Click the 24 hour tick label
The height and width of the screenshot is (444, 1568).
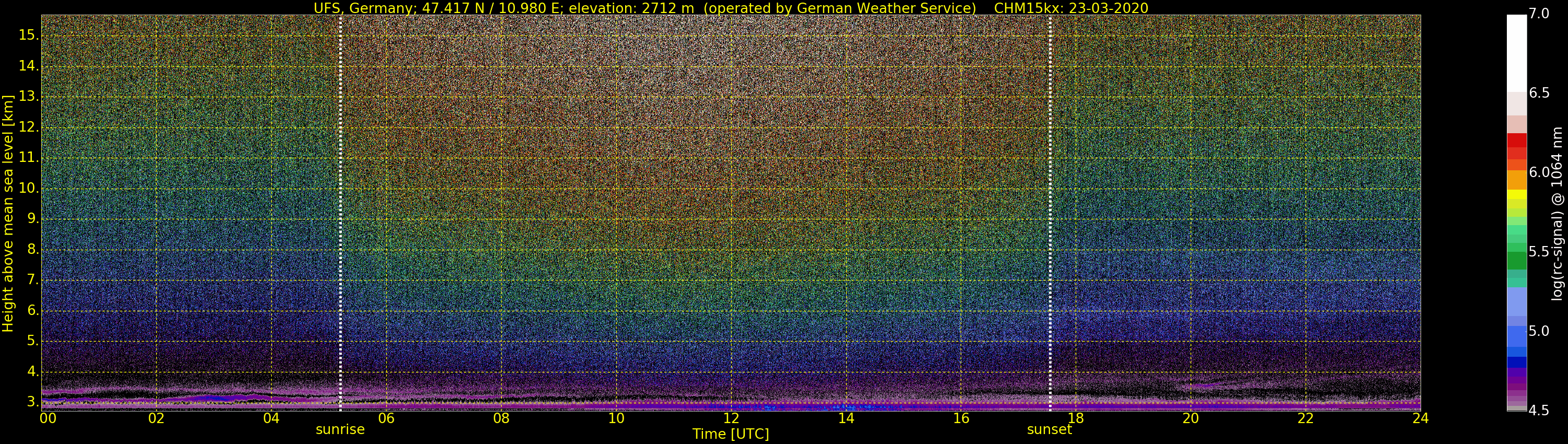pos(1420,418)
